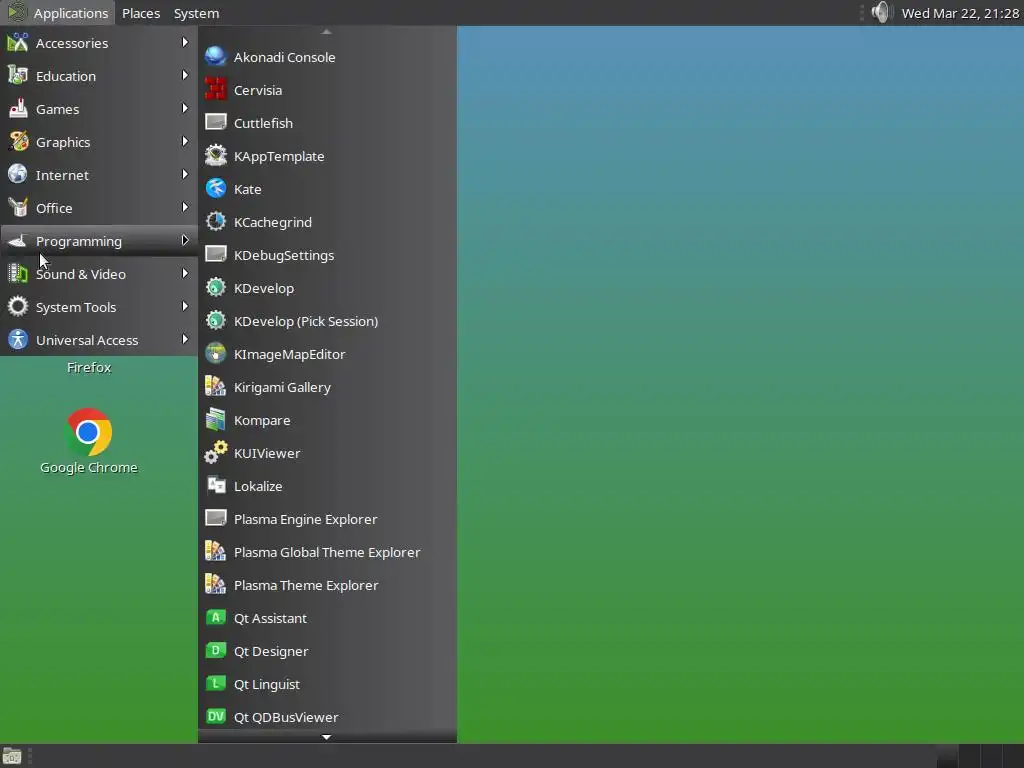Click the Universal Access icon
Image resolution: width=1024 pixels, height=768 pixels.
18,340
